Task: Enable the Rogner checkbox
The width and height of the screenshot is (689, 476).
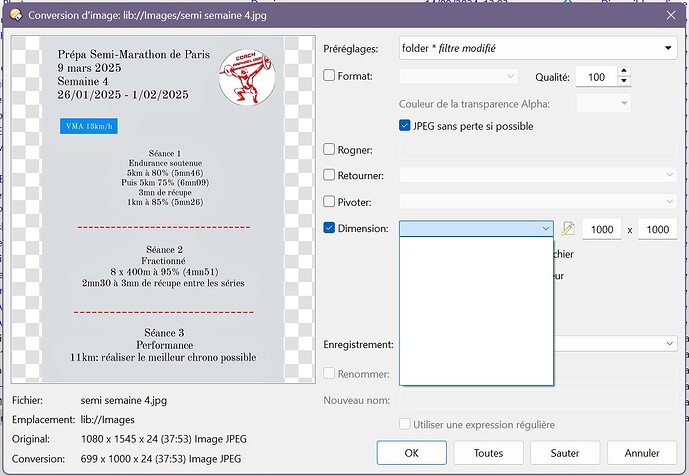Action: [x=329, y=149]
